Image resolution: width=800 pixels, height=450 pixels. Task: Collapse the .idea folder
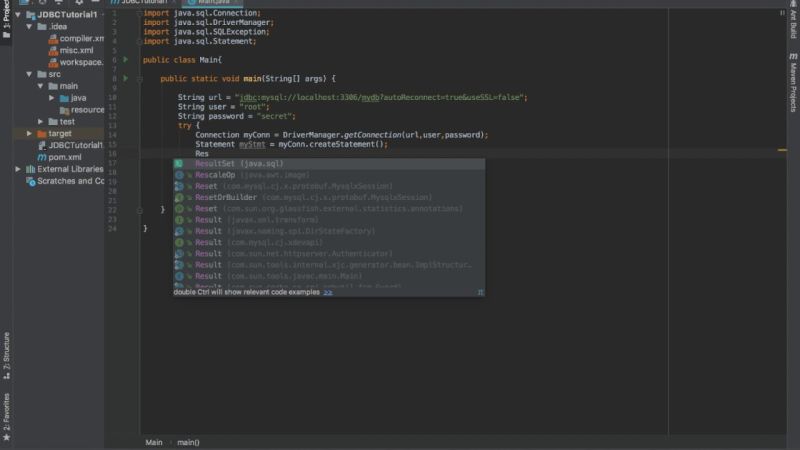(x=29, y=27)
